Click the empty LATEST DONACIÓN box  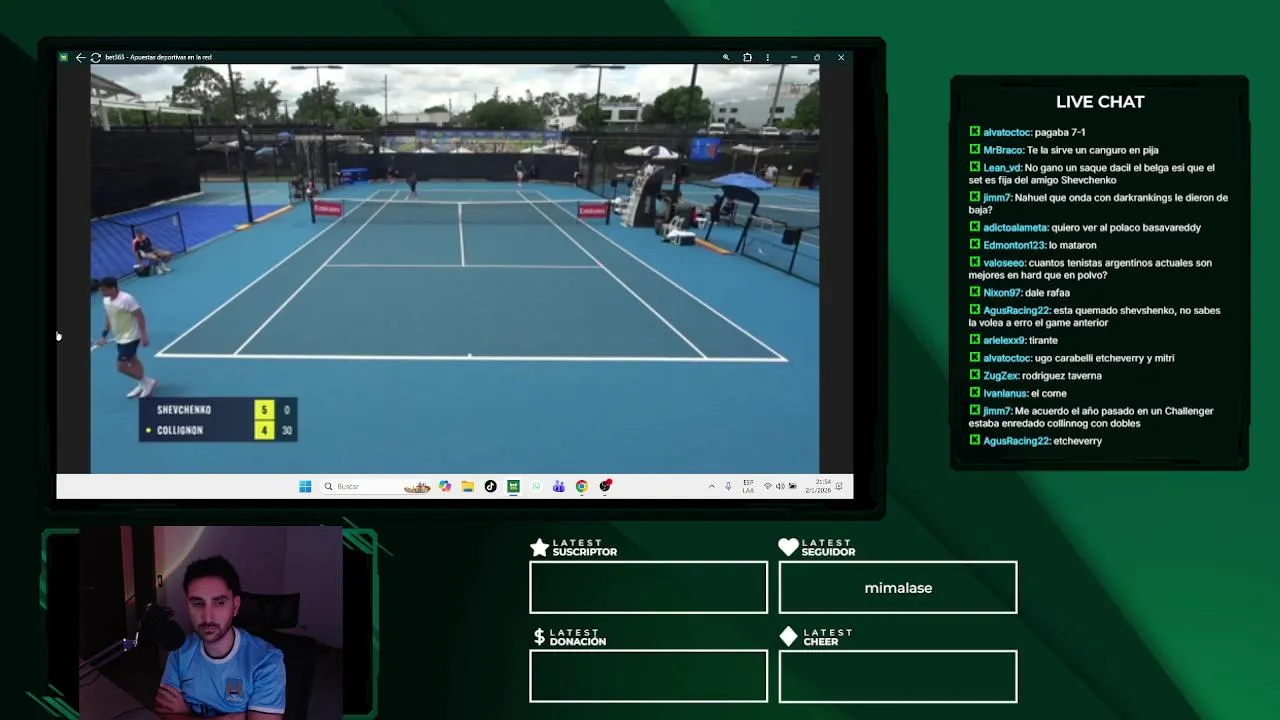point(648,676)
